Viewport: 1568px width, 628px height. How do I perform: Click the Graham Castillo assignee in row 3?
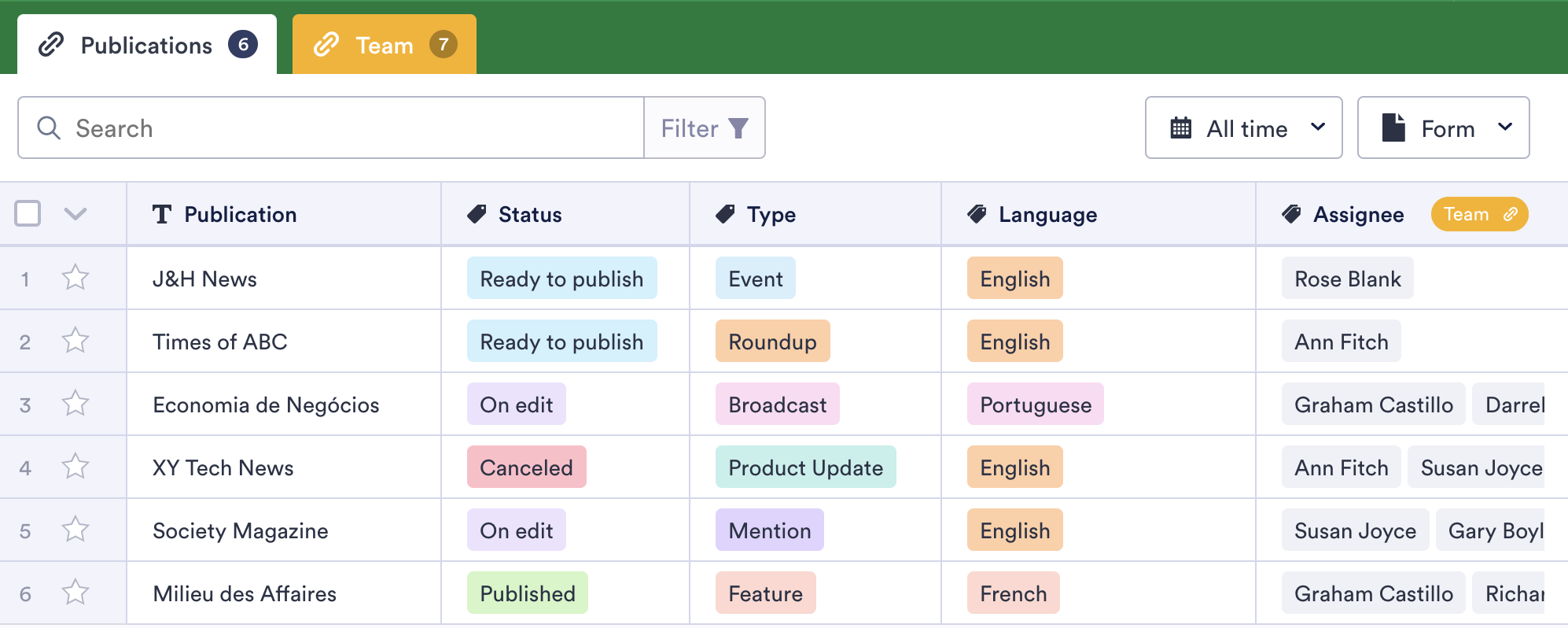coord(1373,405)
